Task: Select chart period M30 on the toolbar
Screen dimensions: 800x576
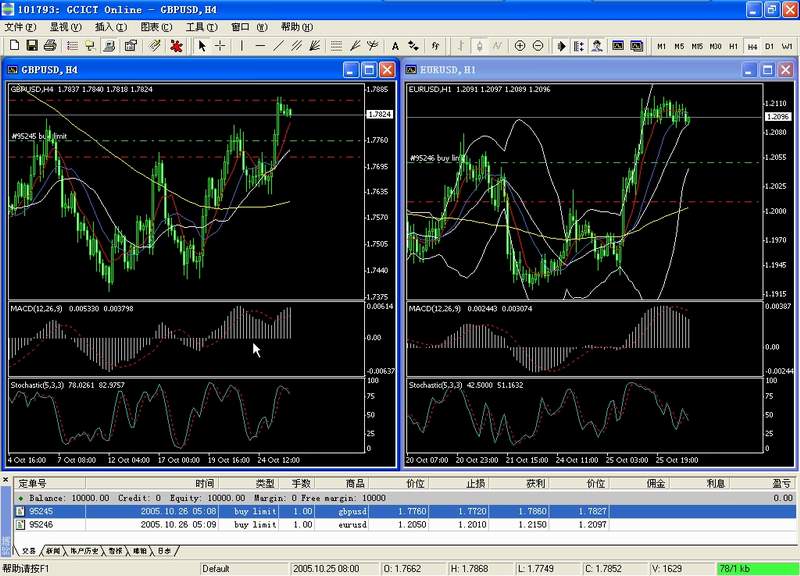Action: (x=716, y=44)
